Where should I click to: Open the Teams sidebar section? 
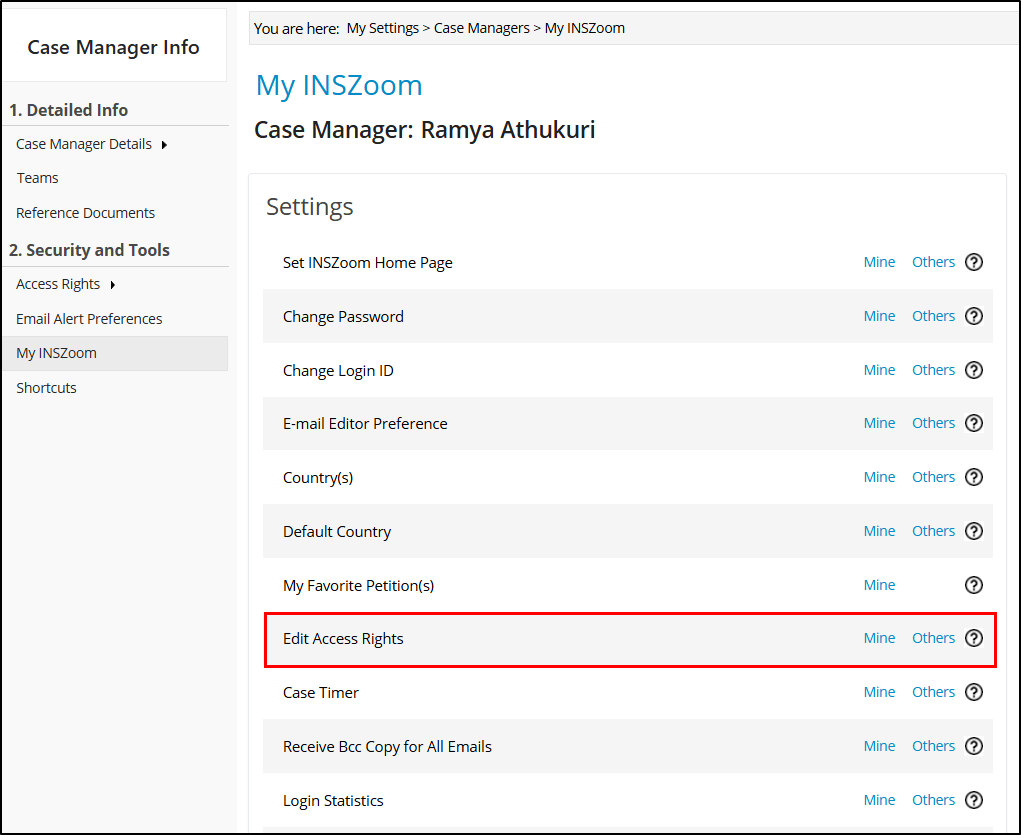coord(37,177)
